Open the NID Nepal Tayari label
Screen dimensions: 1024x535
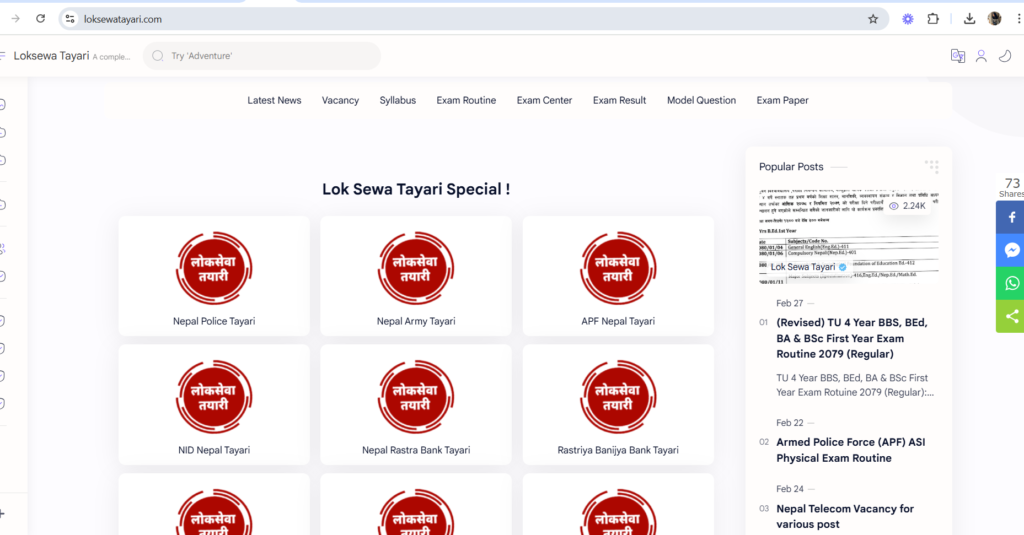point(214,450)
